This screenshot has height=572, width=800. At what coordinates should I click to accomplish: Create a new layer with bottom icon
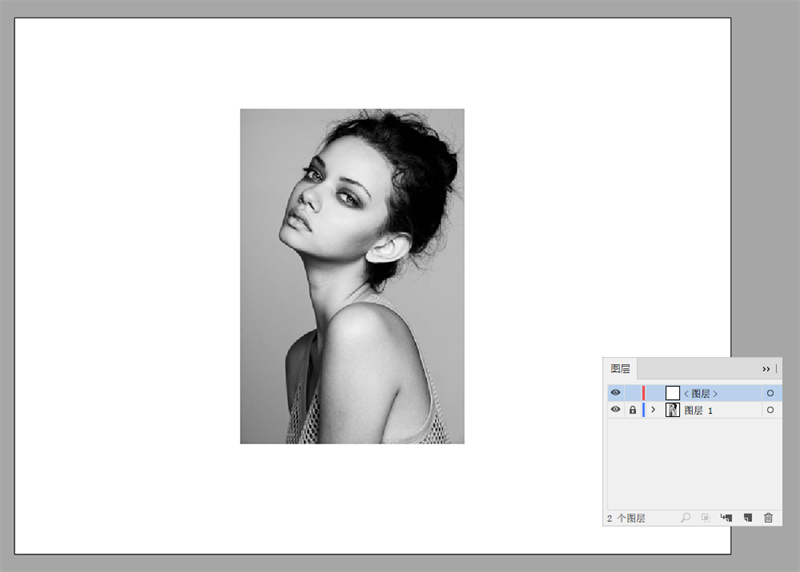[x=747, y=517]
